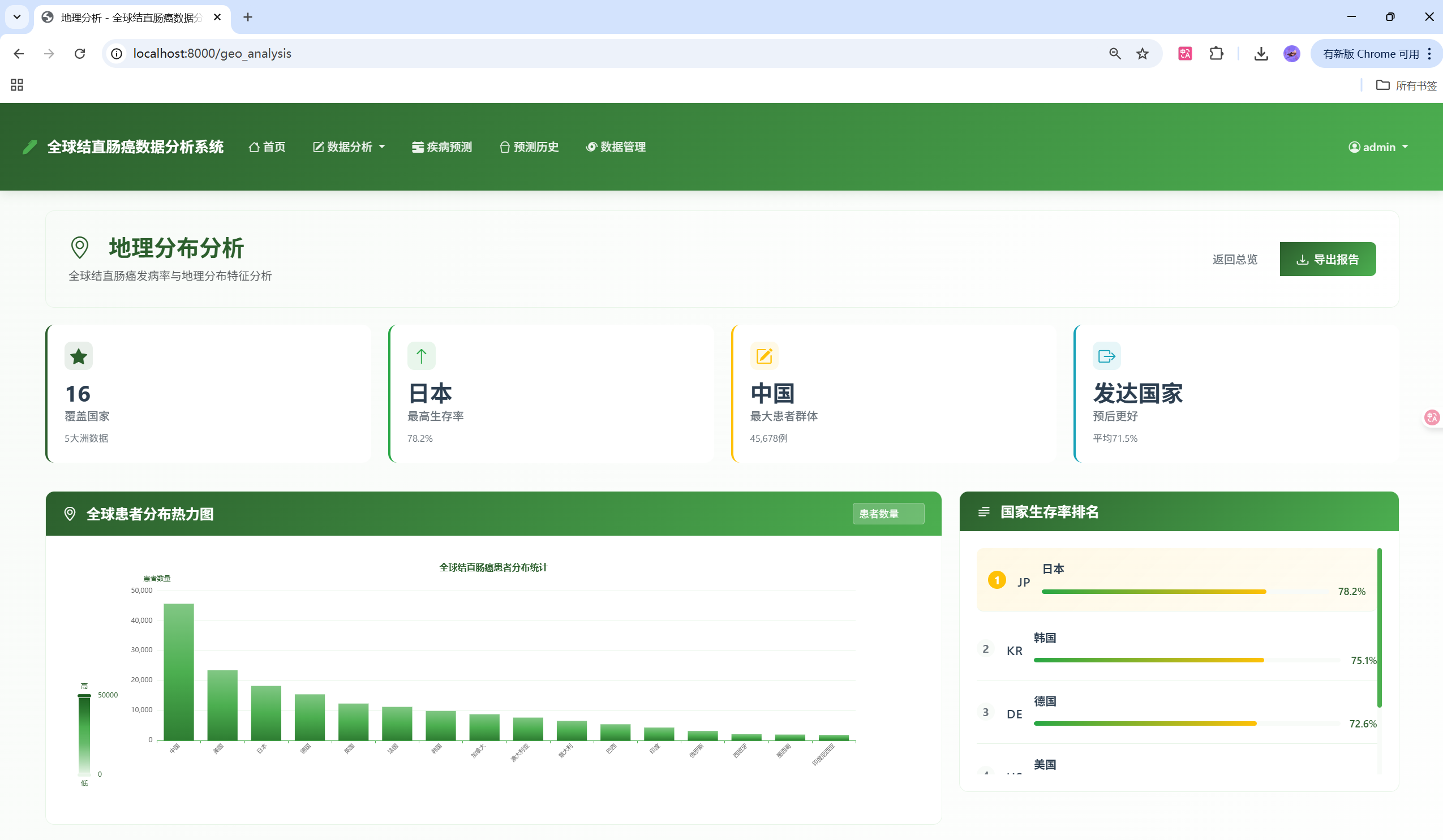The image size is (1443, 840).
Task: Open the 数据管理 section
Action: click(616, 147)
